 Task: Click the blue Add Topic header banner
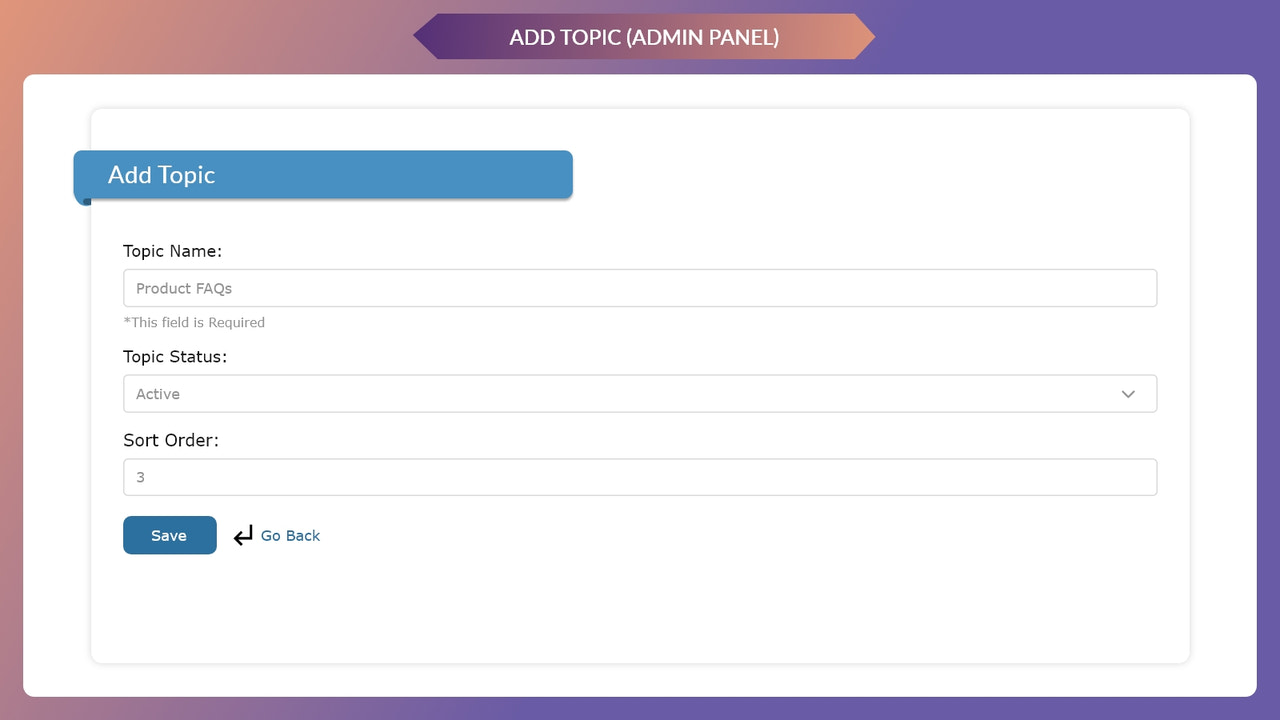point(322,174)
